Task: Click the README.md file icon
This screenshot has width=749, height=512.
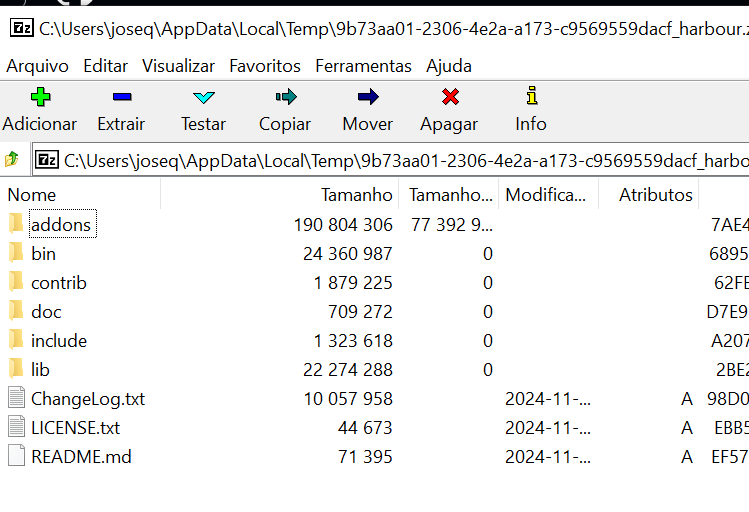Action: pos(16,456)
